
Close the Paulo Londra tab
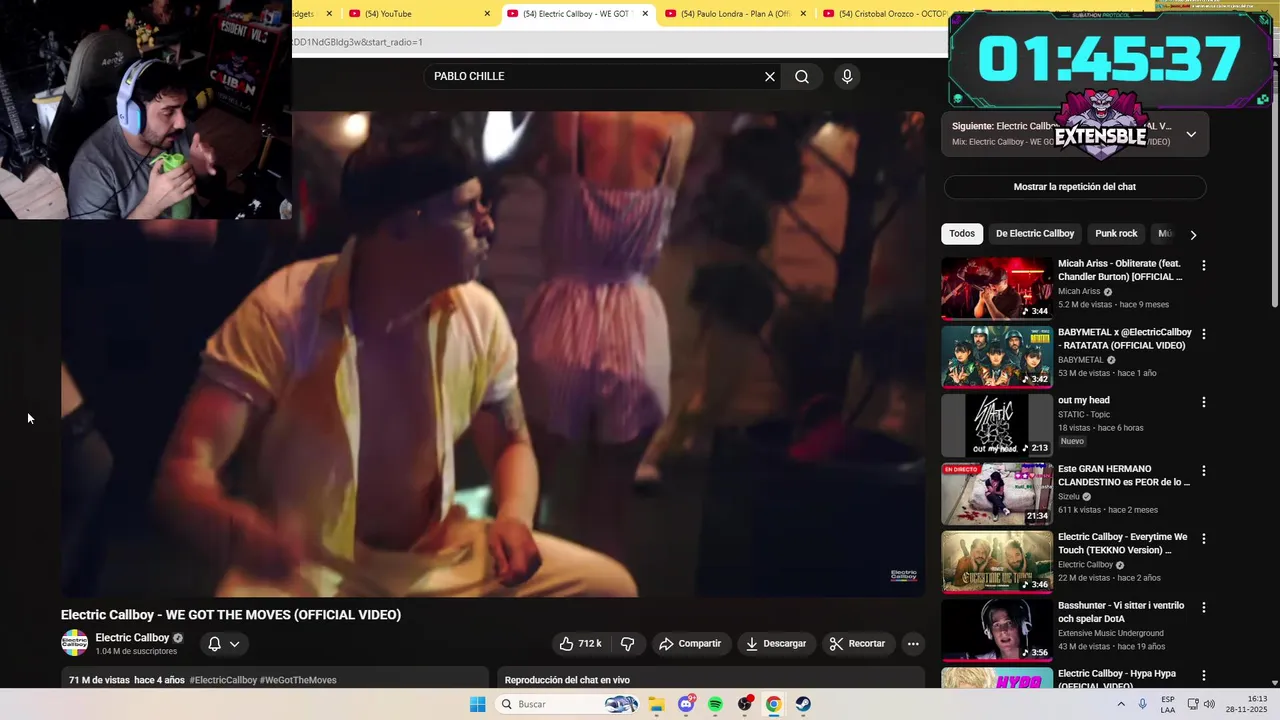pos(803,14)
